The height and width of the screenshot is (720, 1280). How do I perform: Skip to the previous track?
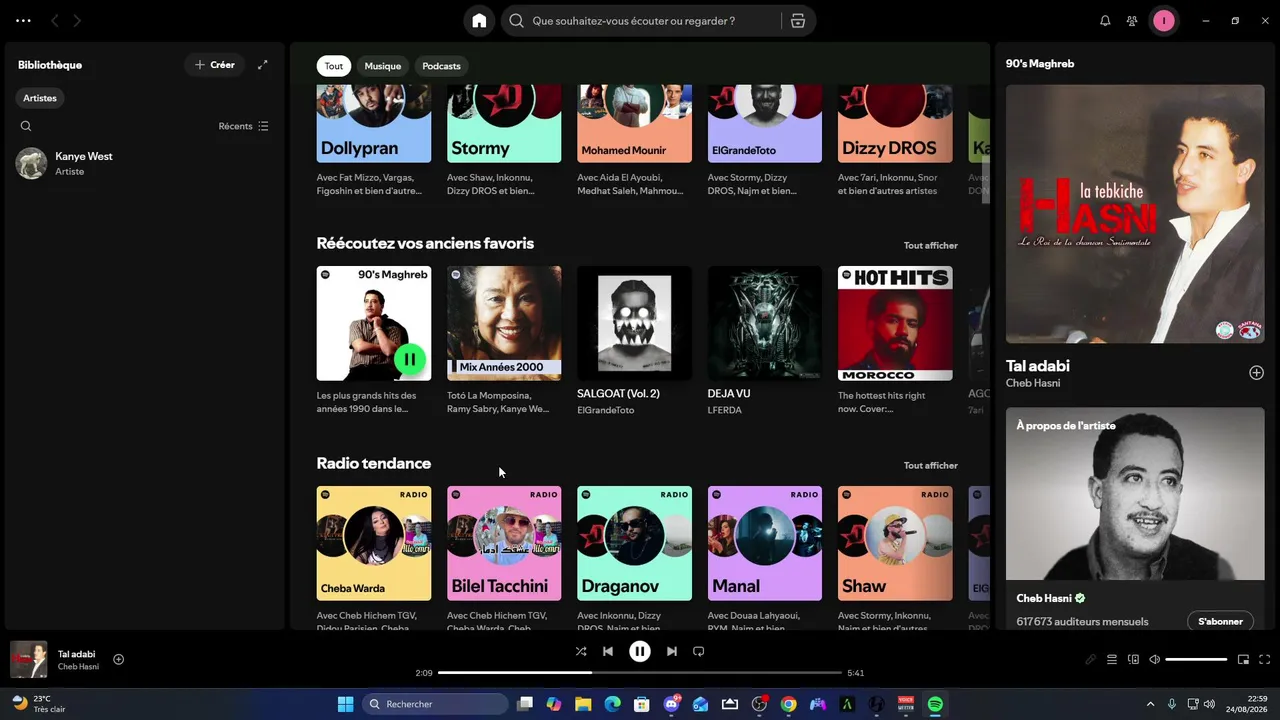608,651
